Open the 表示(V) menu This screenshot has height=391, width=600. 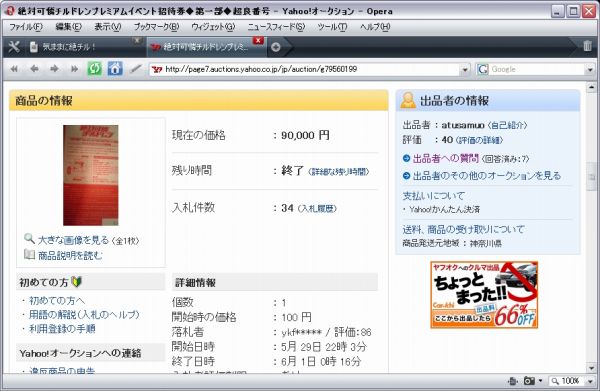(108, 27)
